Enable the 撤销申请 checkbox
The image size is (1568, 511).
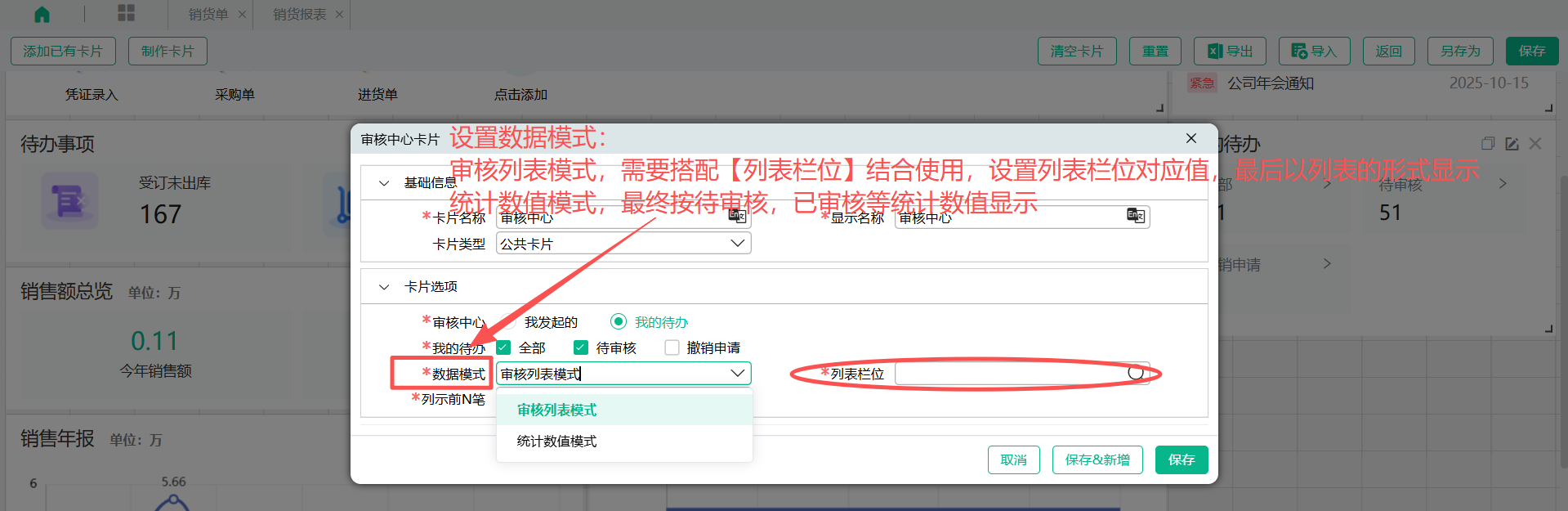[672, 347]
